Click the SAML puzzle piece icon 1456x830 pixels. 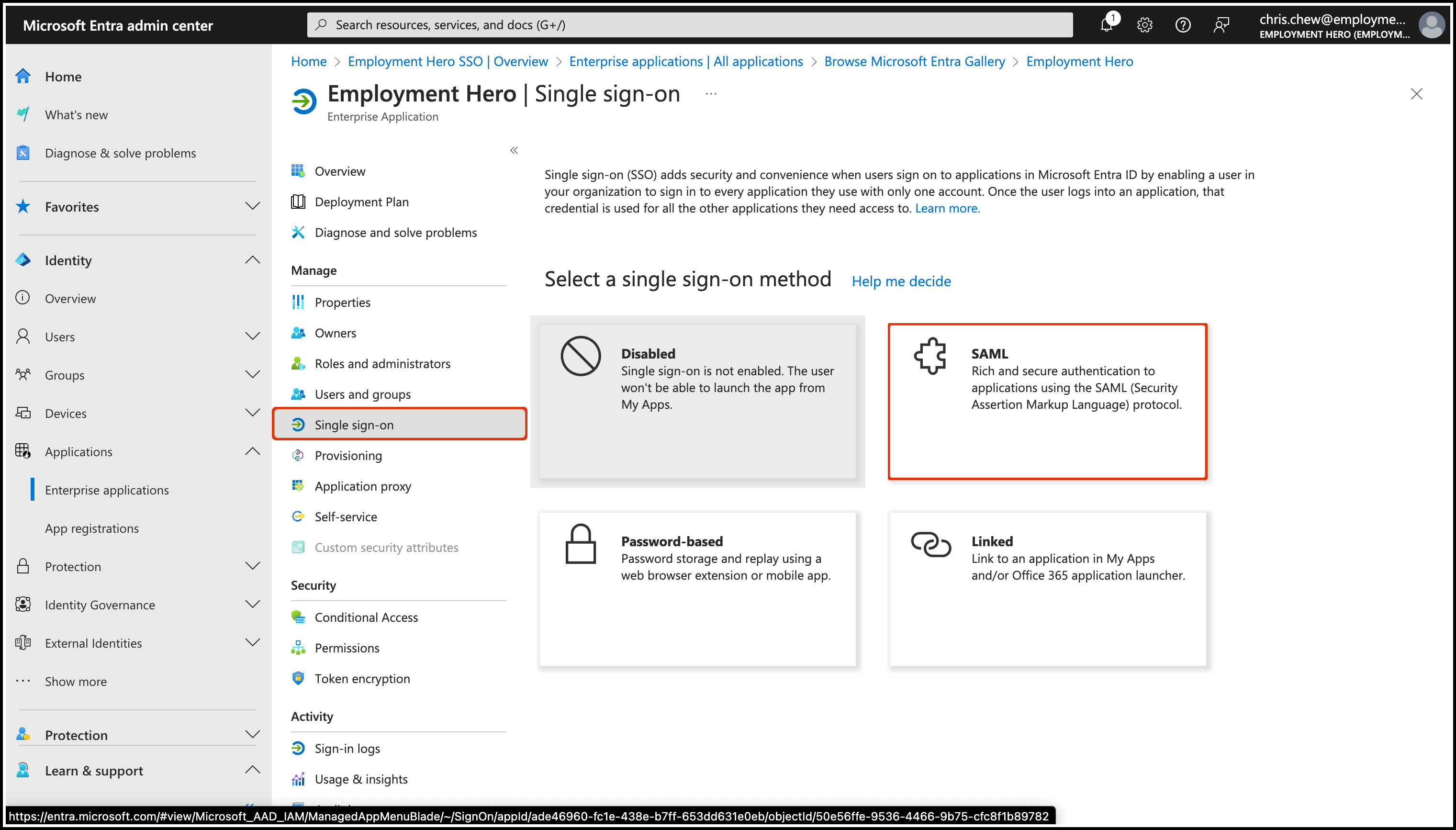(x=930, y=356)
